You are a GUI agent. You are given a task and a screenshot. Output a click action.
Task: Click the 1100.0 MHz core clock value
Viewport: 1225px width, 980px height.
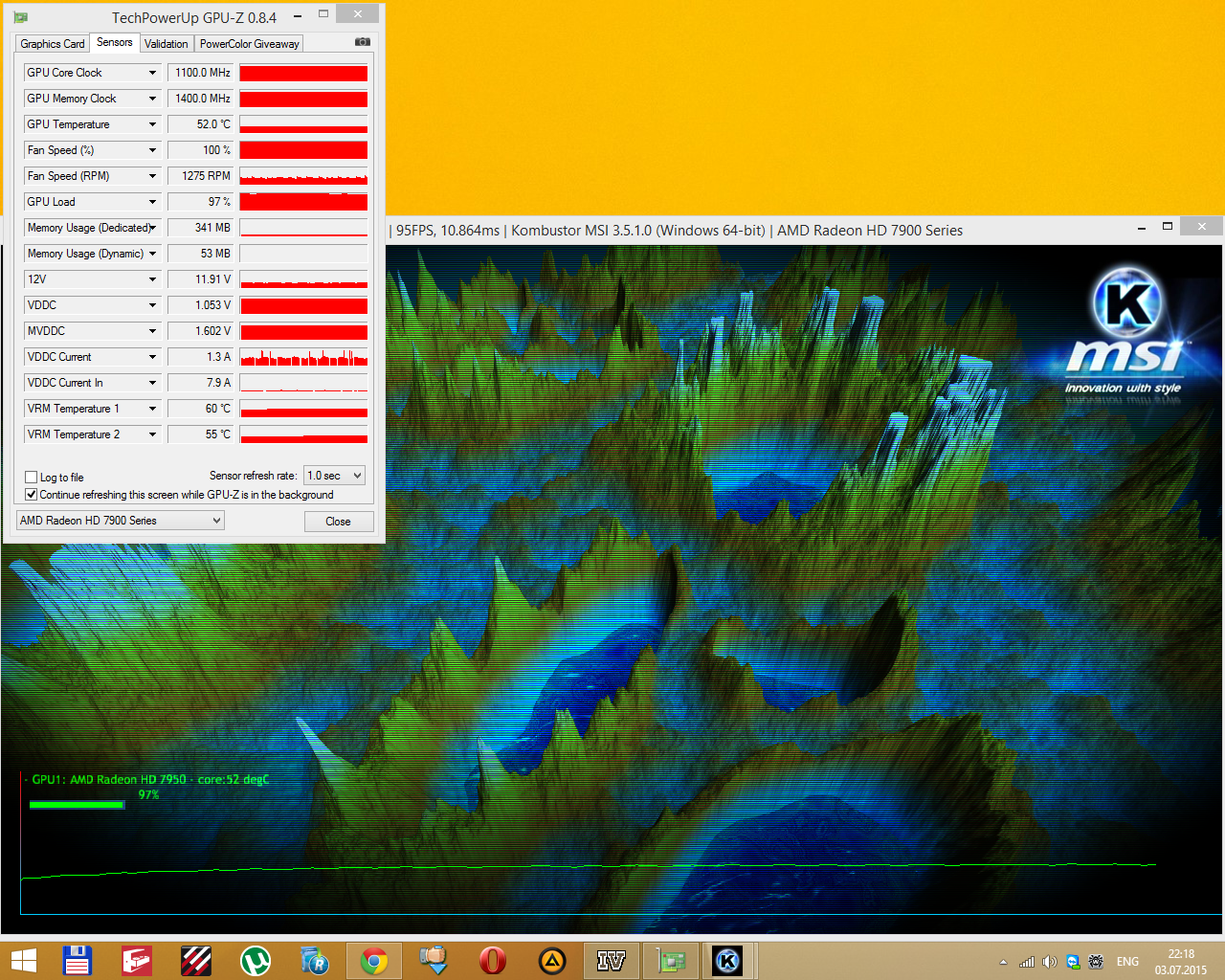click(x=201, y=73)
